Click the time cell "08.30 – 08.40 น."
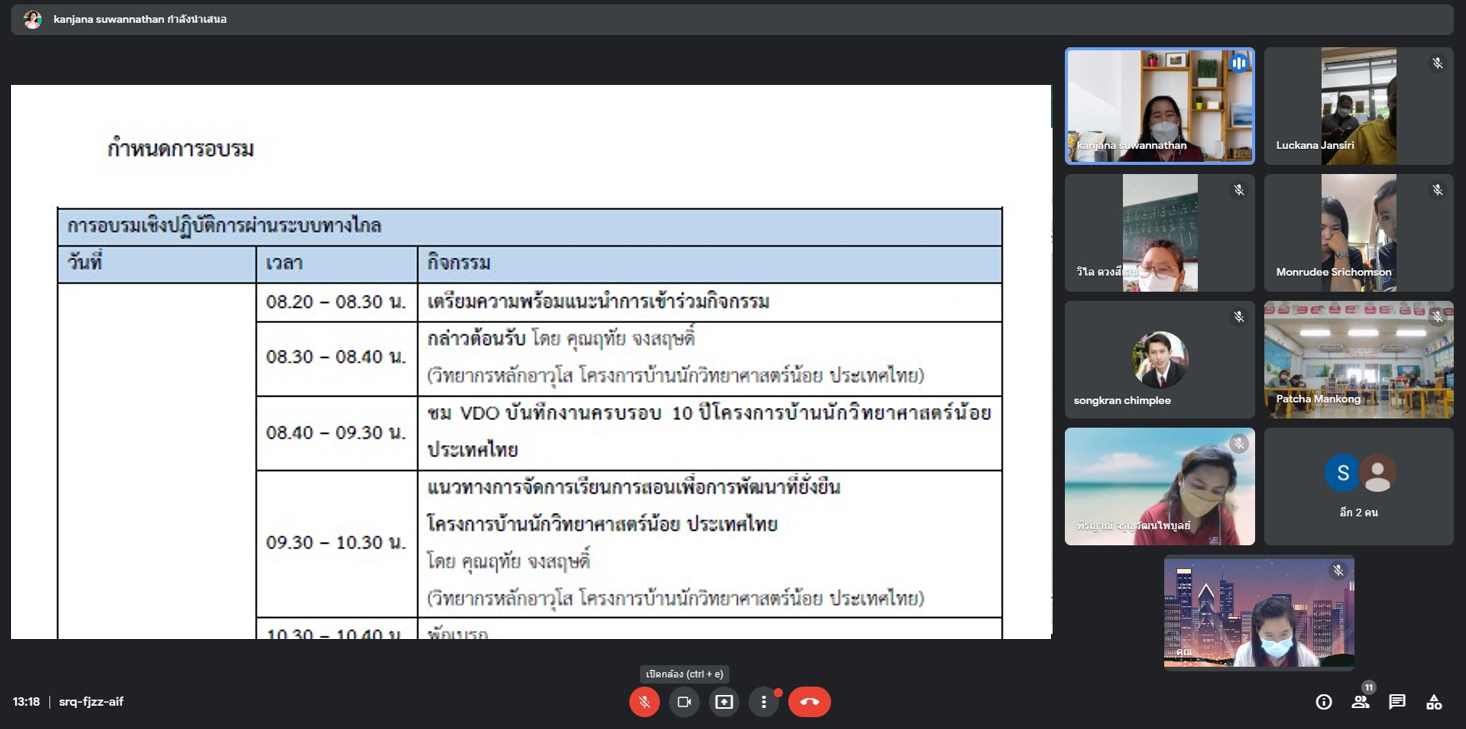Image resolution: width=1466 pixels, height=729 pixels. (x=336, y=357)
